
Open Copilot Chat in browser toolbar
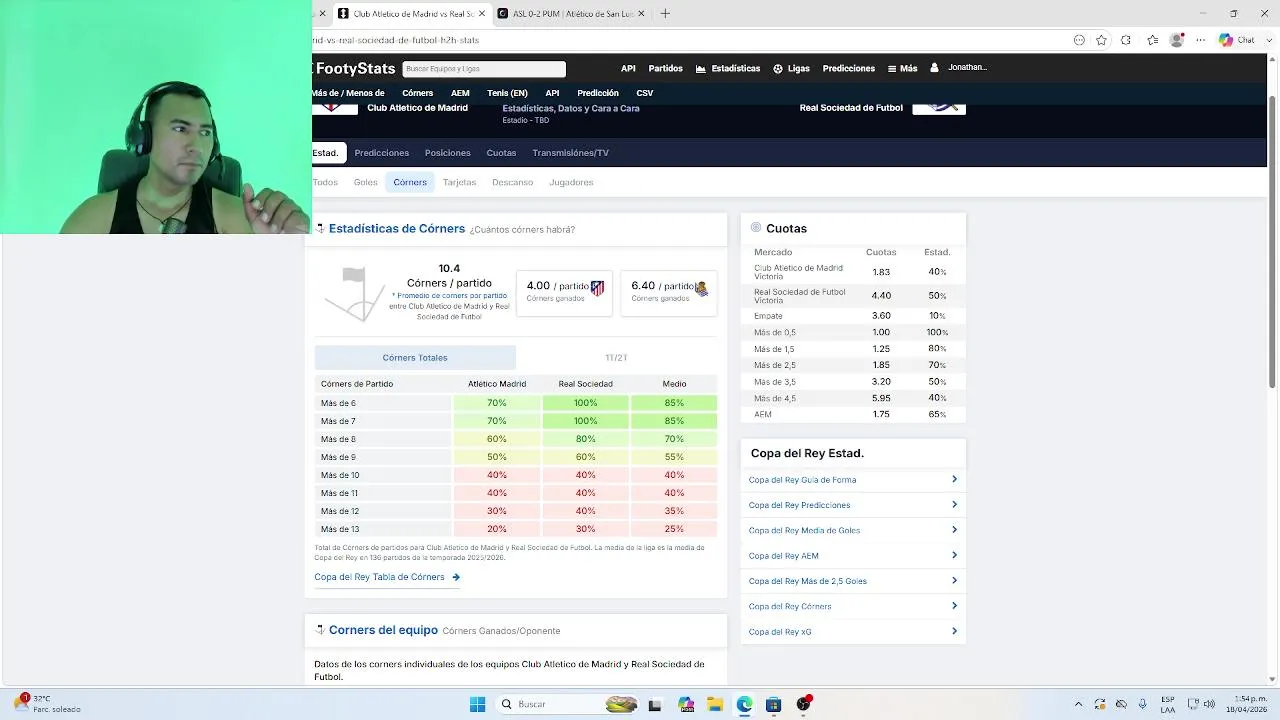[1237, 40]
